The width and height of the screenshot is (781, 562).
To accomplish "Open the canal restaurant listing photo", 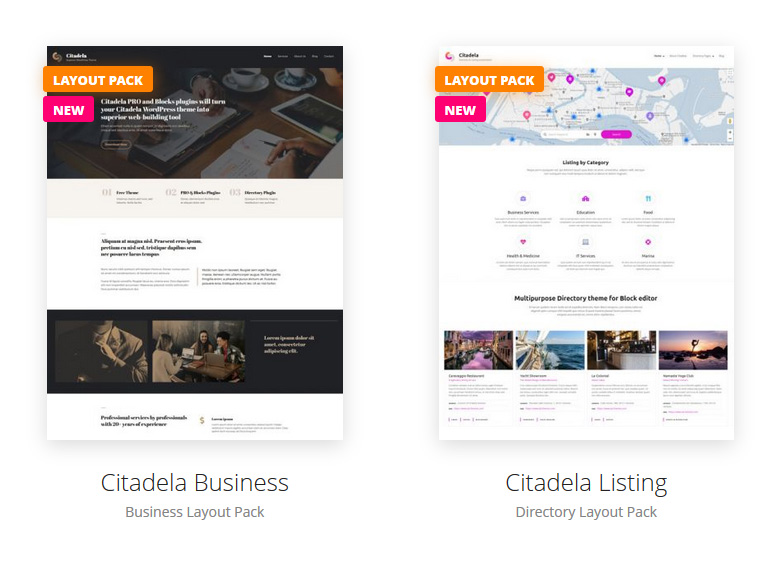I will point(478,350).
